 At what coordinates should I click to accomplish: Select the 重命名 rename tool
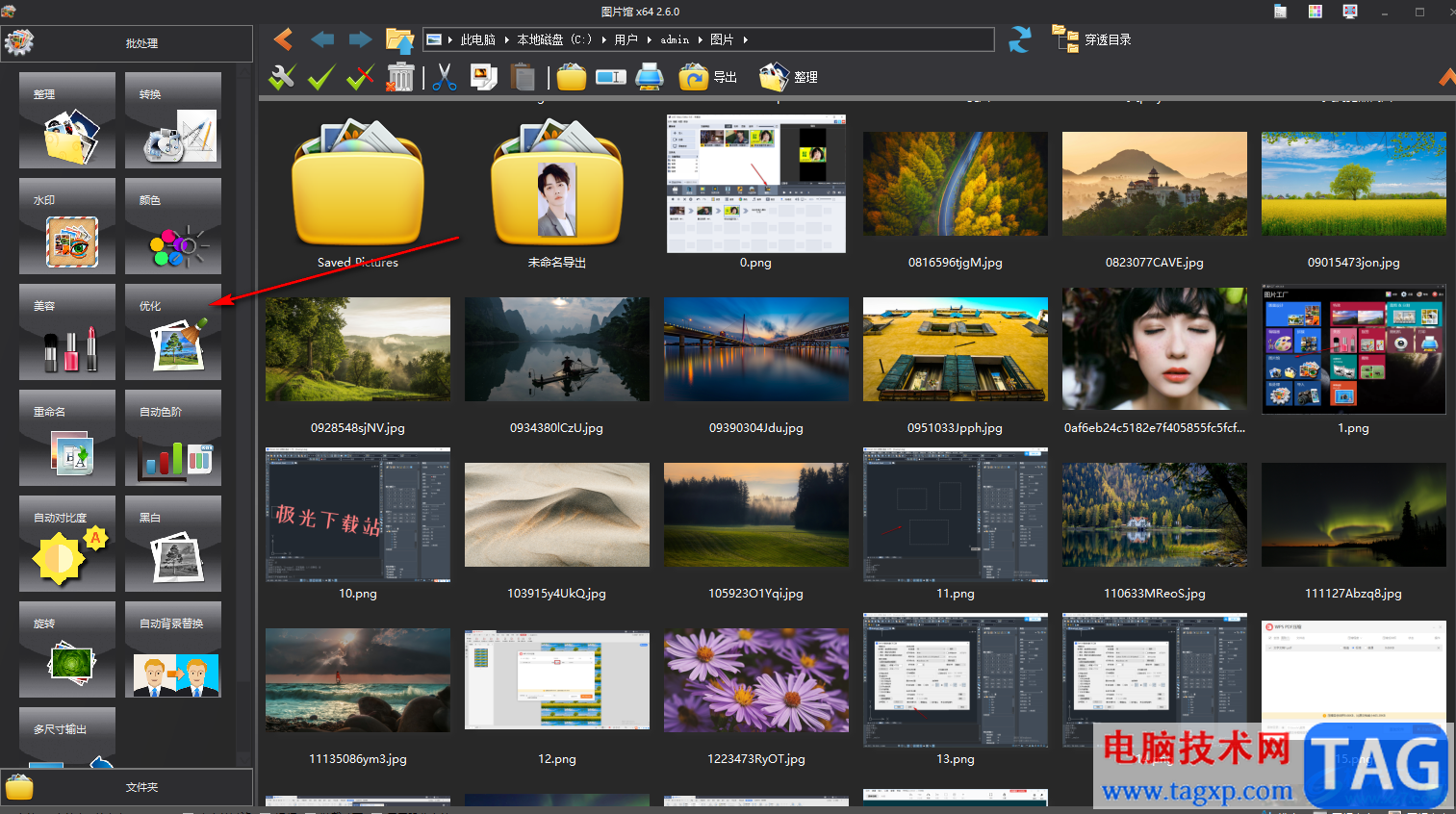click(x=67, y=438)
